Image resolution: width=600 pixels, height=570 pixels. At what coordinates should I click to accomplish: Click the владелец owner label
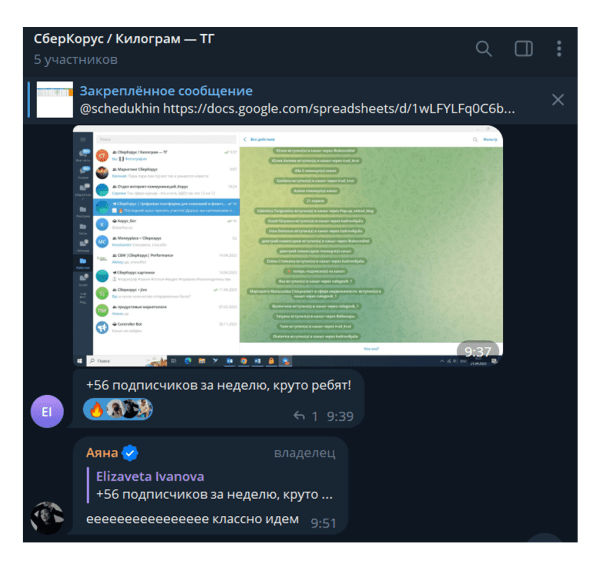tap(305, 453)
